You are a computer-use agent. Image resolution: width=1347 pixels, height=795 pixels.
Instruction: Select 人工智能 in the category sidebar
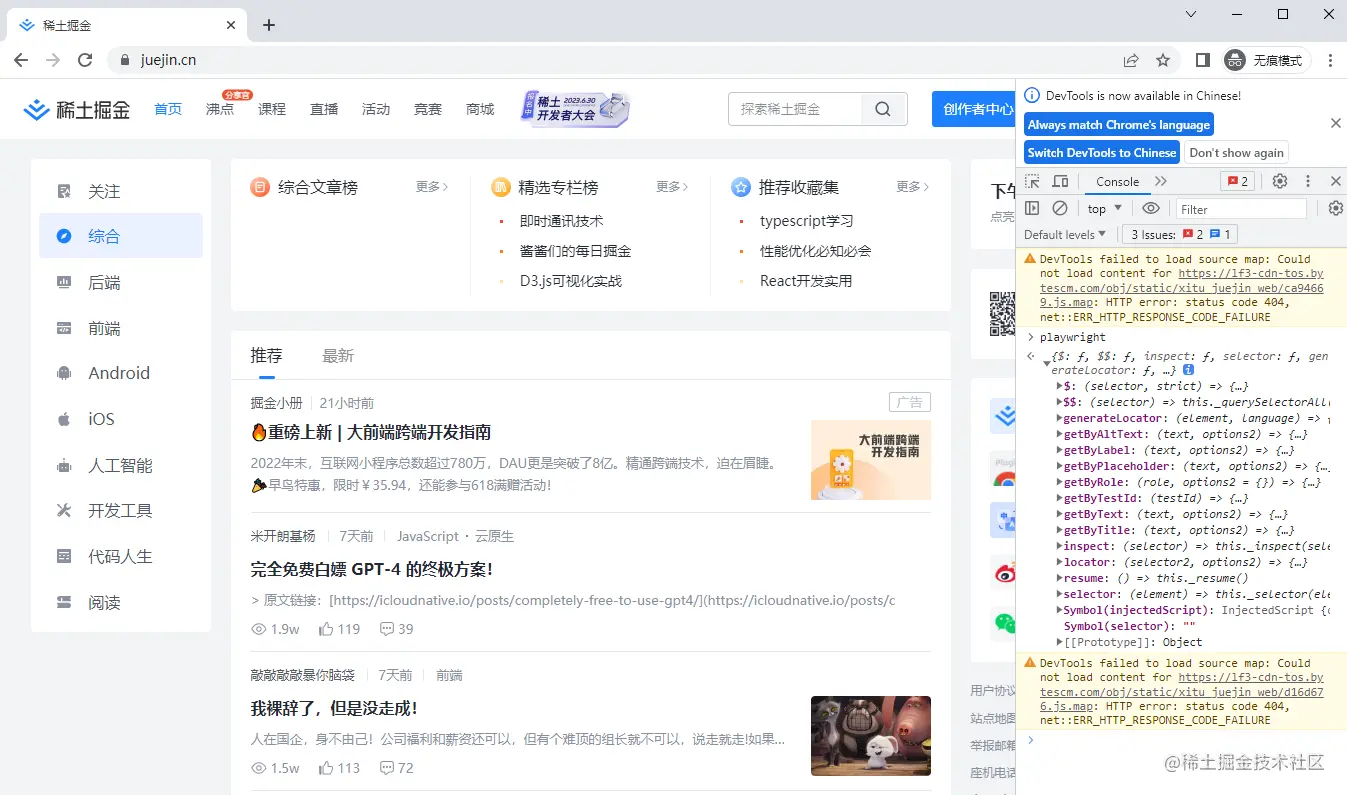[x=121, y=465]
